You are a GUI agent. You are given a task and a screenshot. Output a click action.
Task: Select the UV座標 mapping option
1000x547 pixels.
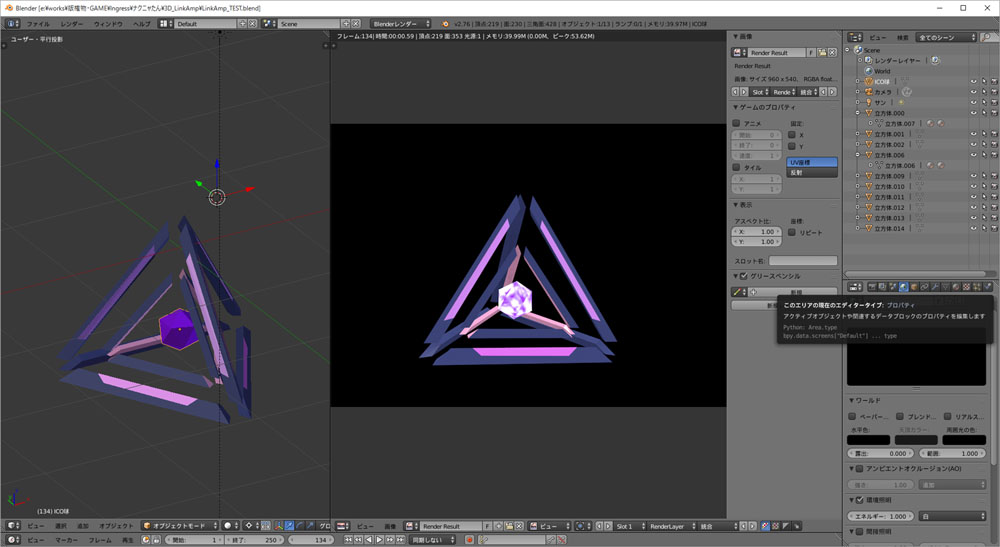point(812,162)
